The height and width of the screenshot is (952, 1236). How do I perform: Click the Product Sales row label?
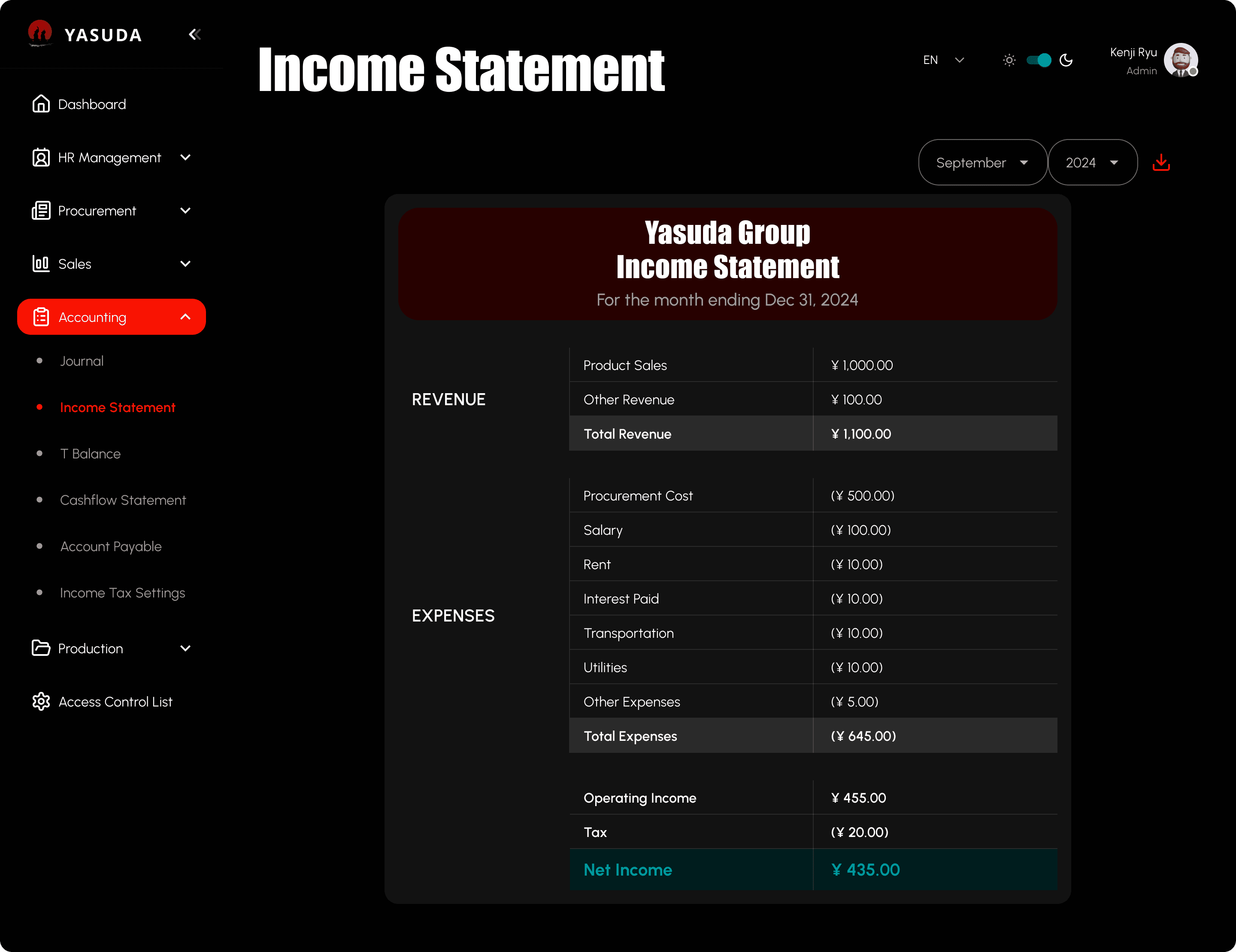(x=625, y=365)
